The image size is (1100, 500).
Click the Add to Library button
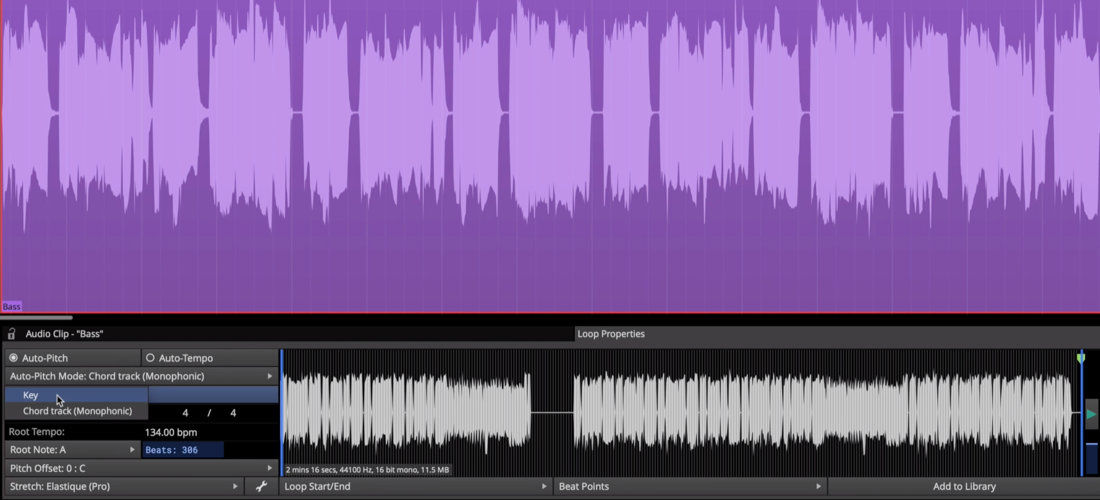[x=964, y=486]
